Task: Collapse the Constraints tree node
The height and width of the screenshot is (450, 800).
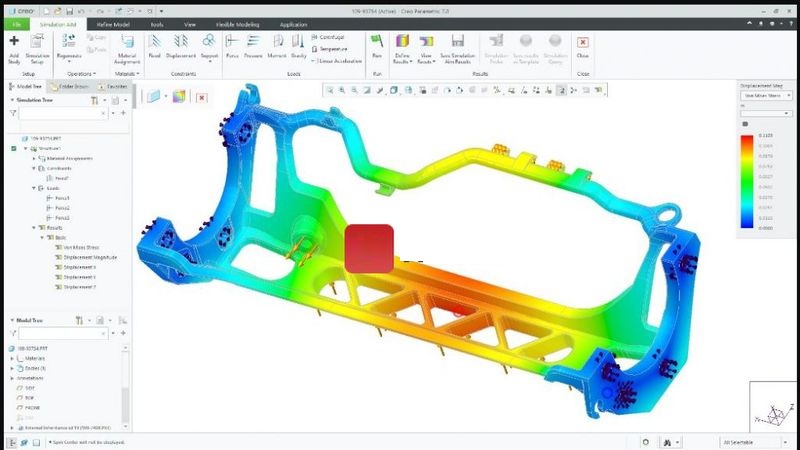Action: click(34, 168)
